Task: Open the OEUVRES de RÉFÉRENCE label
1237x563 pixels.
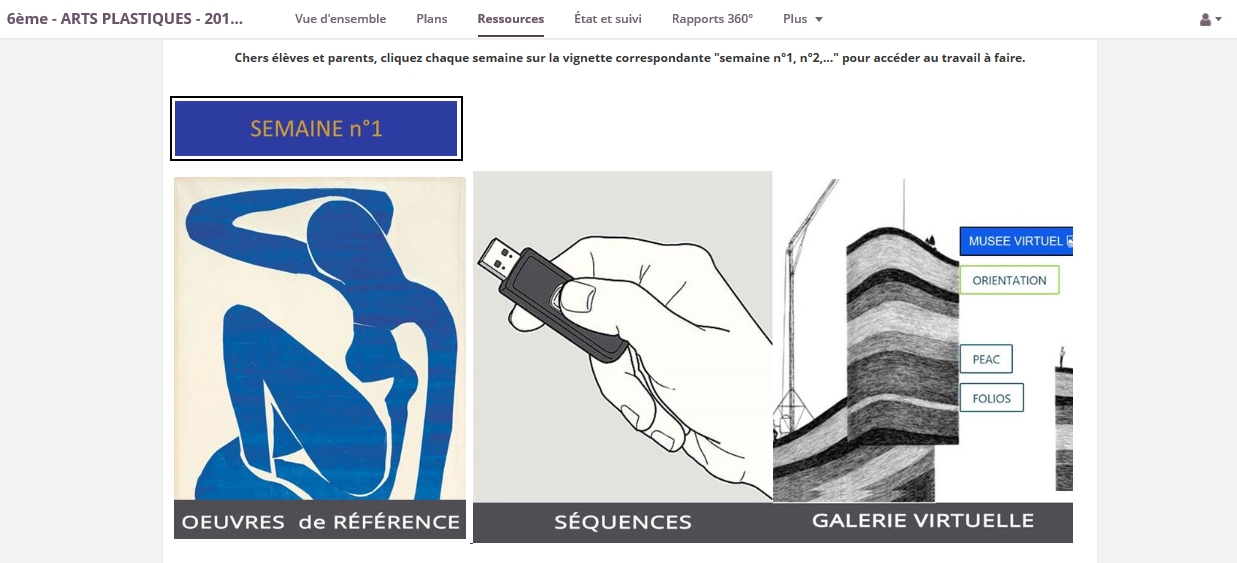Action: [320, 520]
